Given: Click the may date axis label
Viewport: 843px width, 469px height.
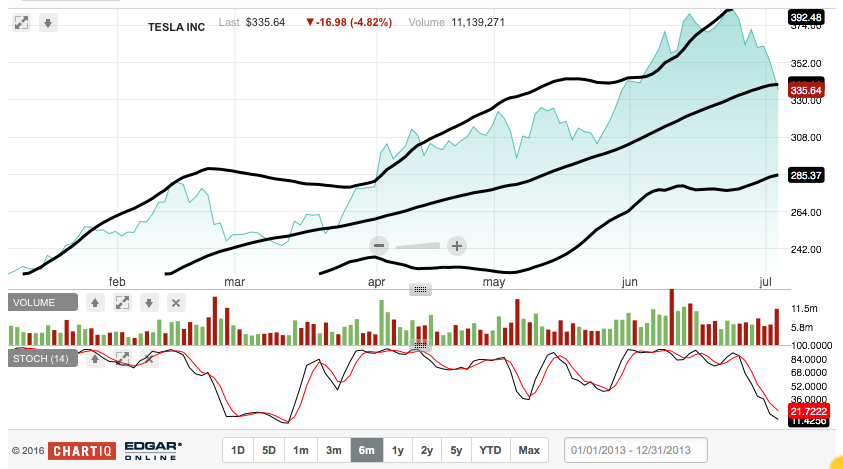Looking at the screenshot, I should coord(494,282).
